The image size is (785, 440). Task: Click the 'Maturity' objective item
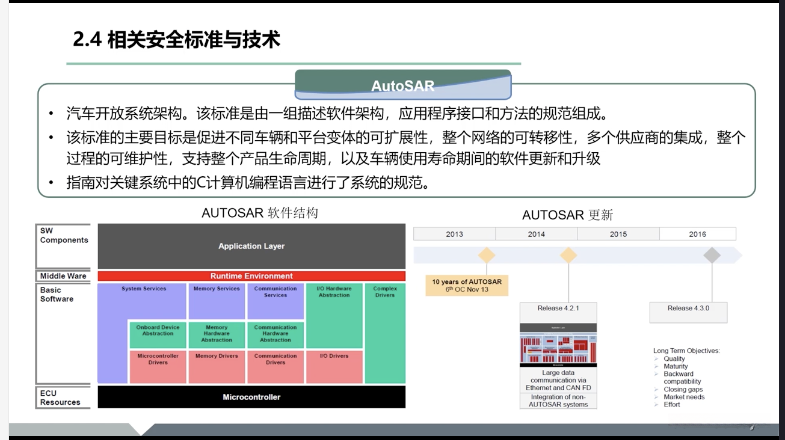coord(675,366)
